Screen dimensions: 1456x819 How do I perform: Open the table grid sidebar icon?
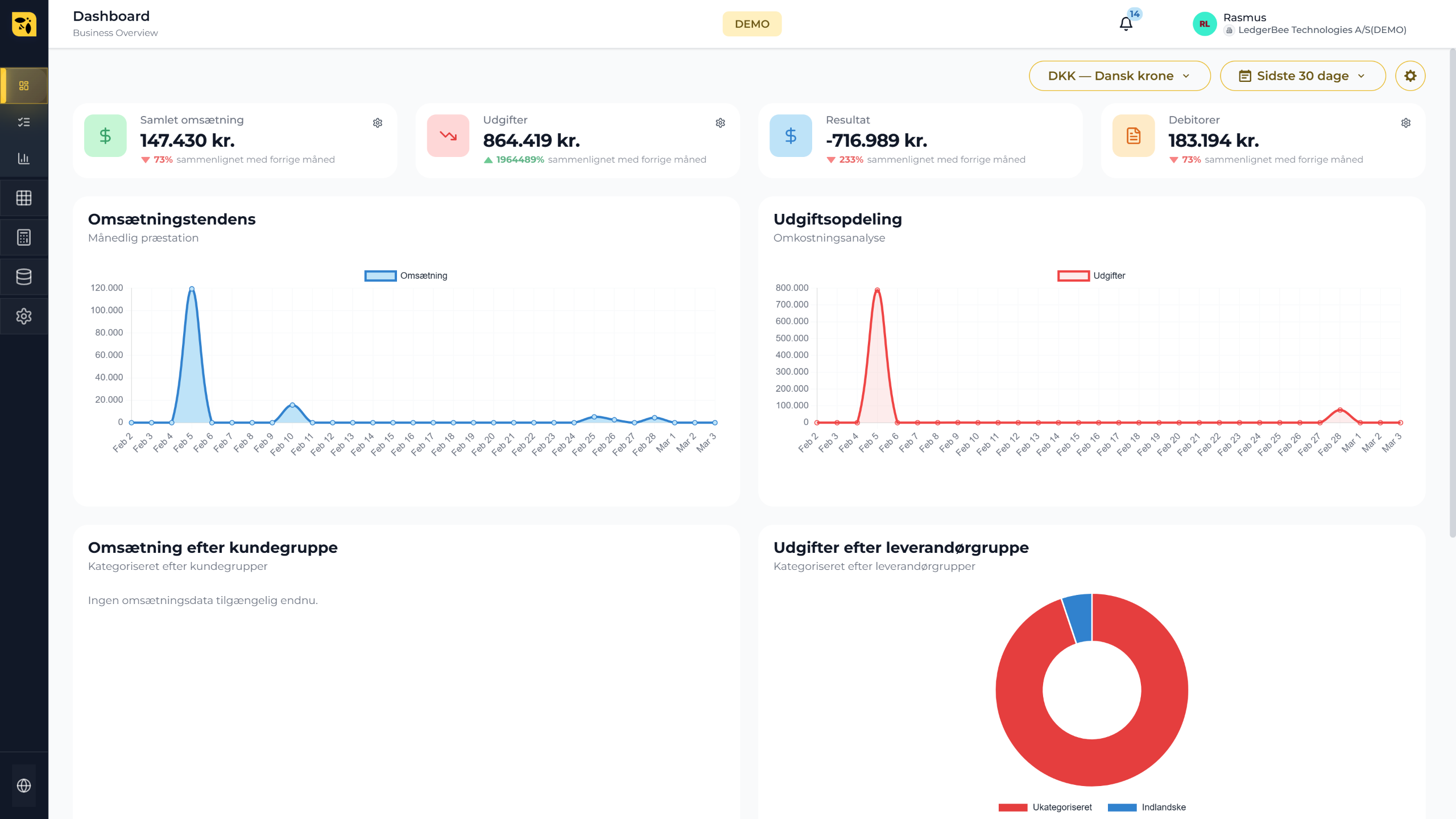pyautogui.click(x=24, y=198)
